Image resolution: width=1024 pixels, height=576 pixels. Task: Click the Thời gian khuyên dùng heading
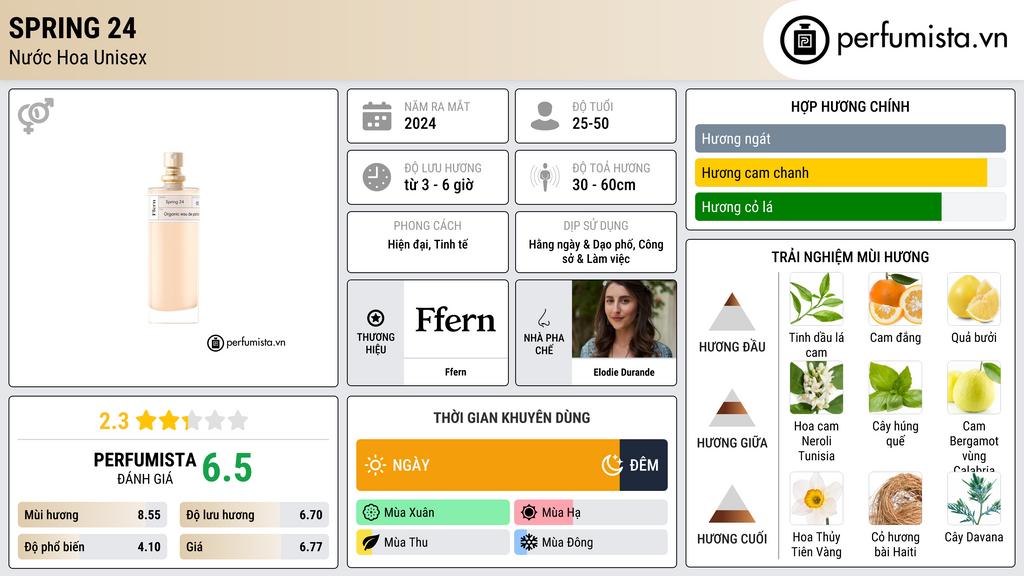pos(512,418)
